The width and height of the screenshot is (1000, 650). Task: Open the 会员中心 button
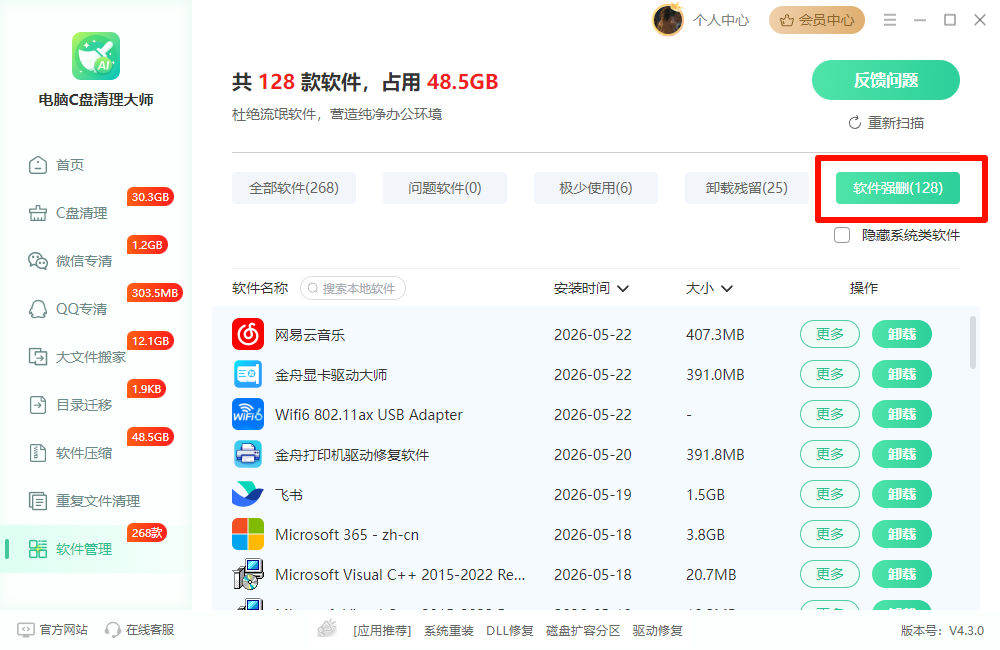816,20
